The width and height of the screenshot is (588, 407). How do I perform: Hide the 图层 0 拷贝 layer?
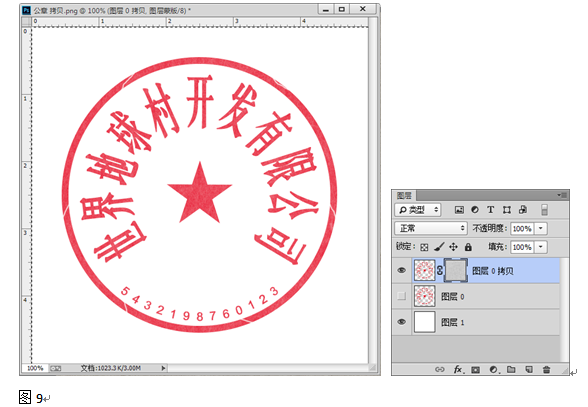401,270
